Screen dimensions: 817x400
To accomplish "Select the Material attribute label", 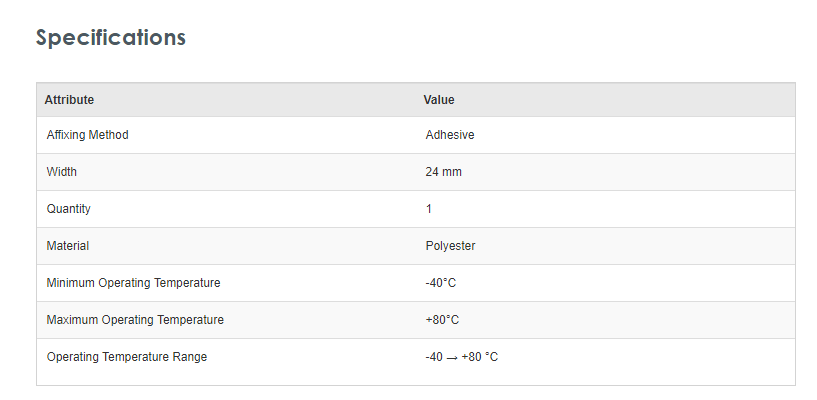I will tap(68, 246).
